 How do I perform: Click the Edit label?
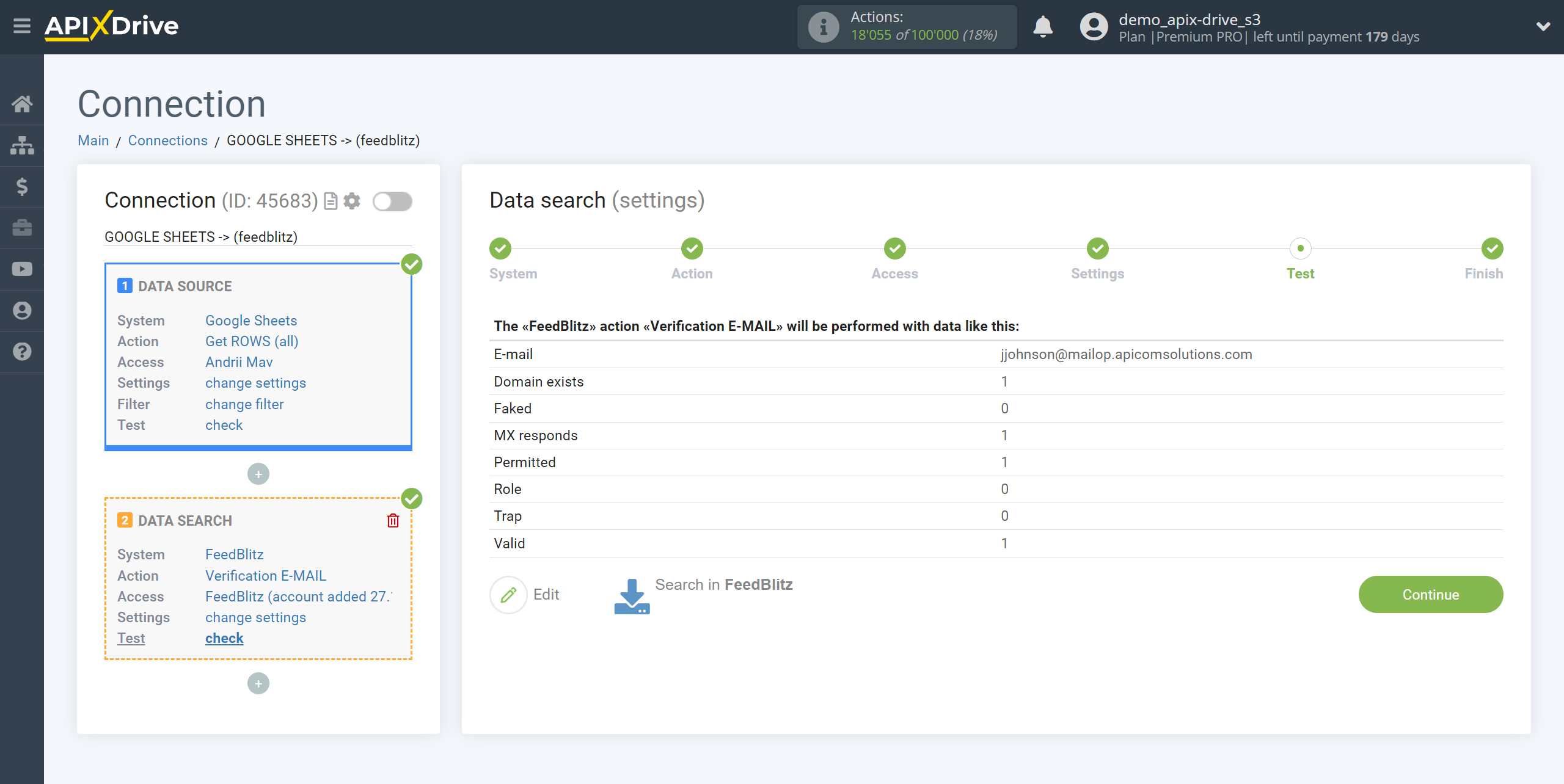[x=546, y=595]
